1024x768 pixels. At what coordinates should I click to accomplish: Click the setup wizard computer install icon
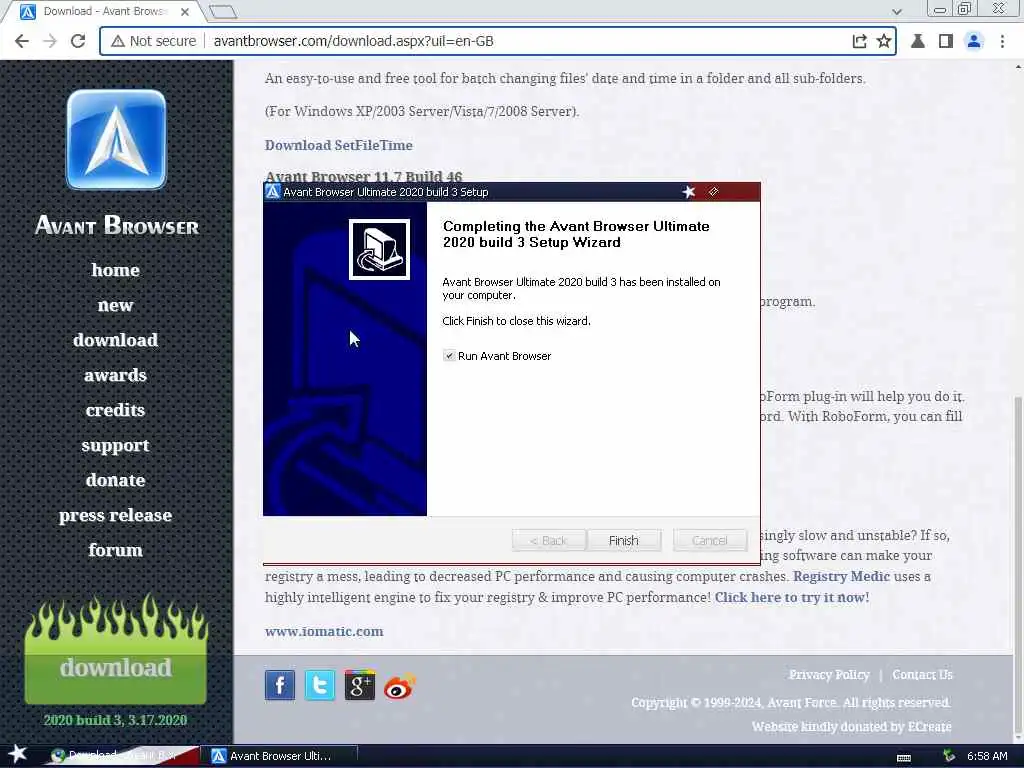pyautogui.click(x=379, y=249)
